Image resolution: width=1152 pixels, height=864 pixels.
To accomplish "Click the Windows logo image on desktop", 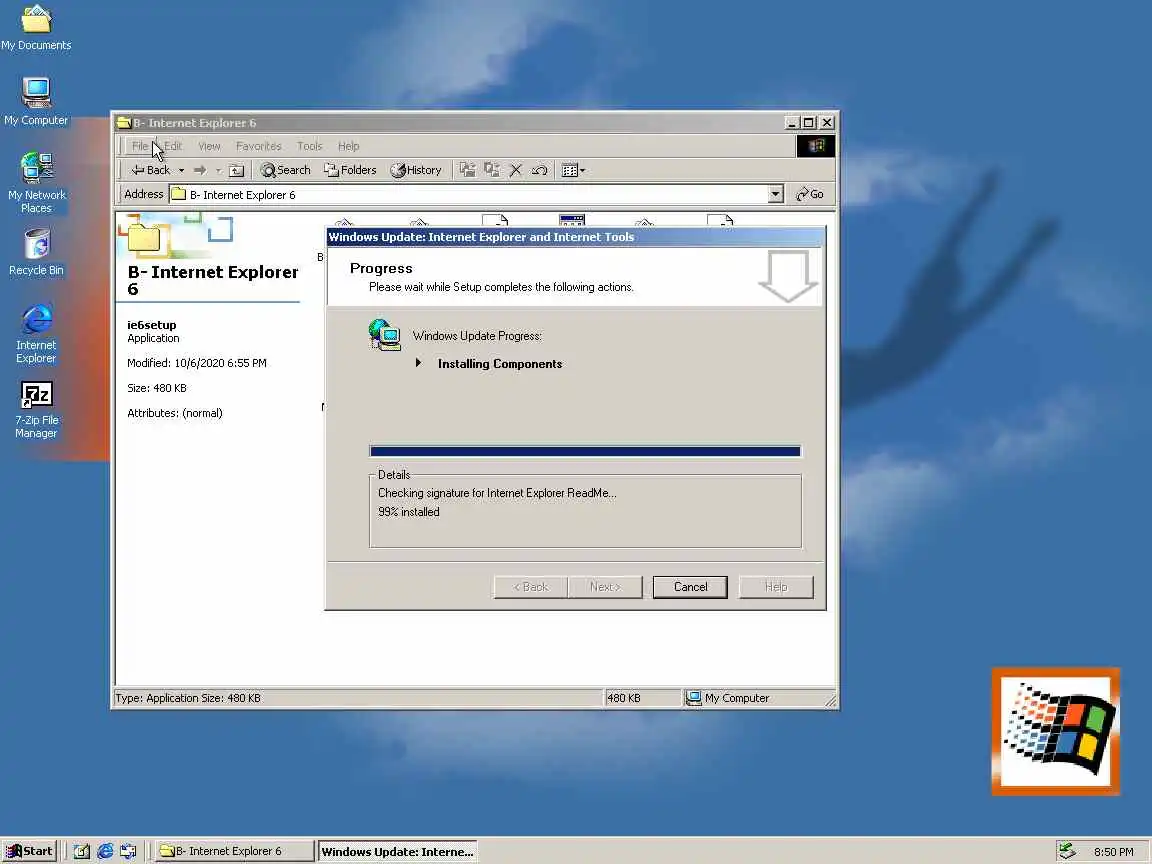I will pos(1056,731).
